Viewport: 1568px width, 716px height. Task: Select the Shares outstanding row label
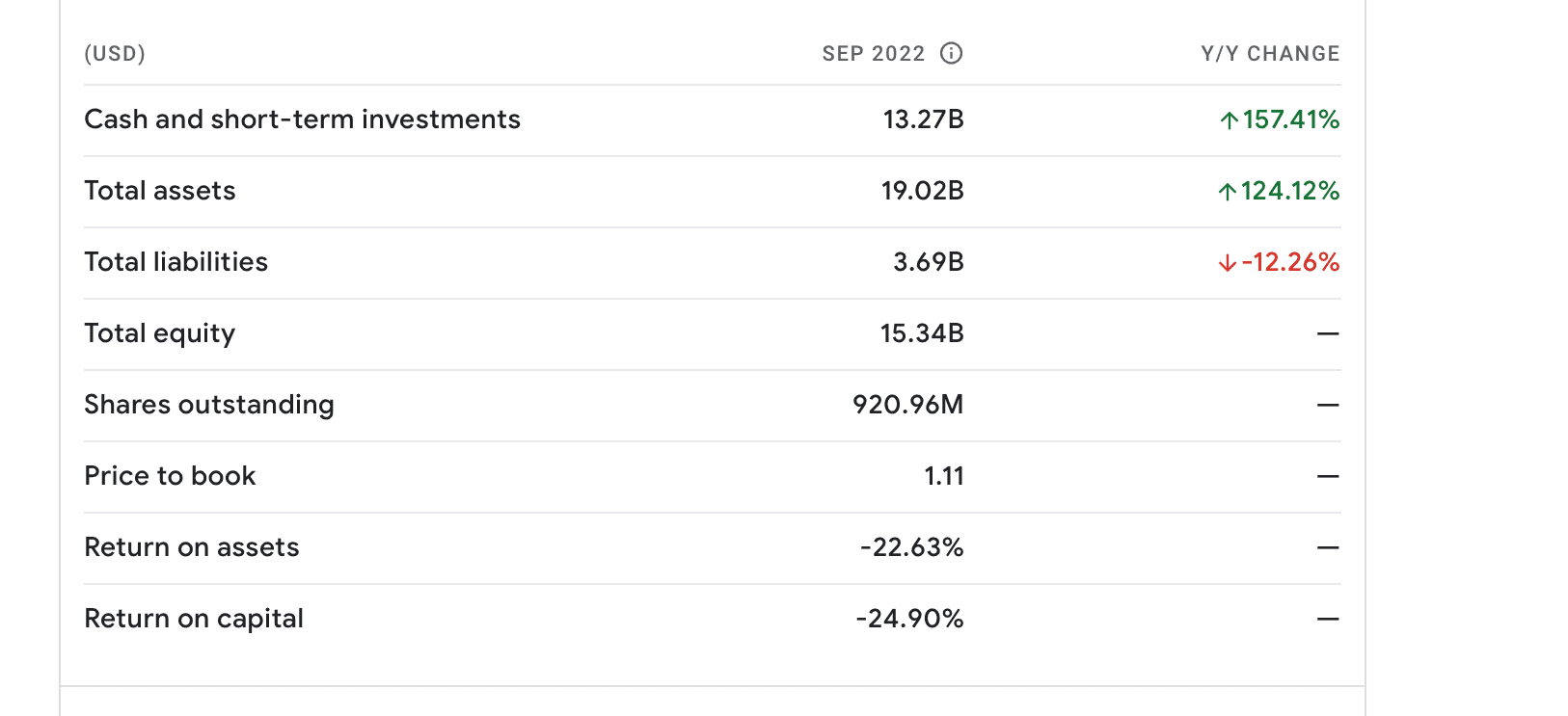tap(209, 405)
